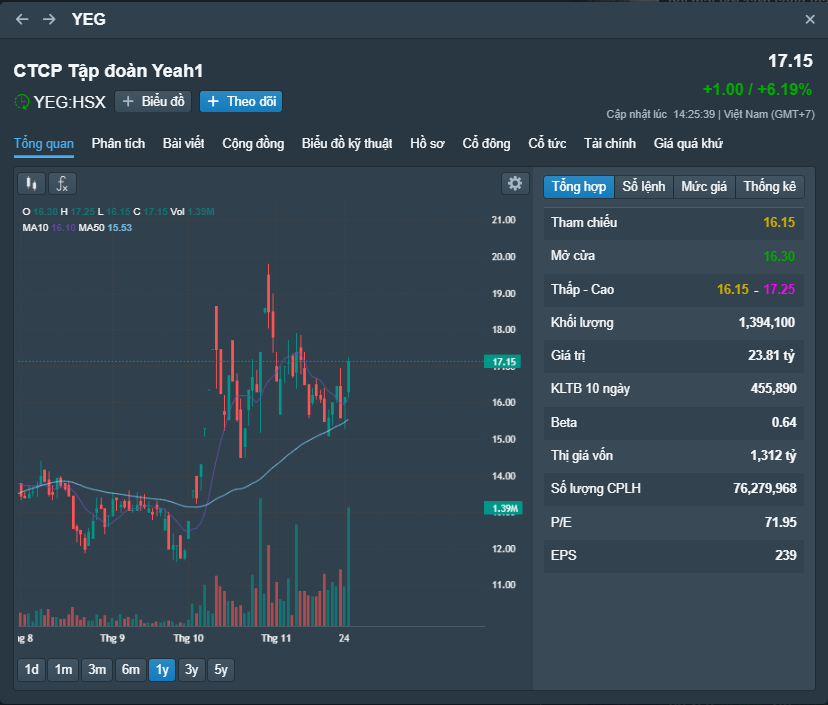
Task: Click the KLTB 10 ngày value 455,890
Action: click(x=773, y=389)
